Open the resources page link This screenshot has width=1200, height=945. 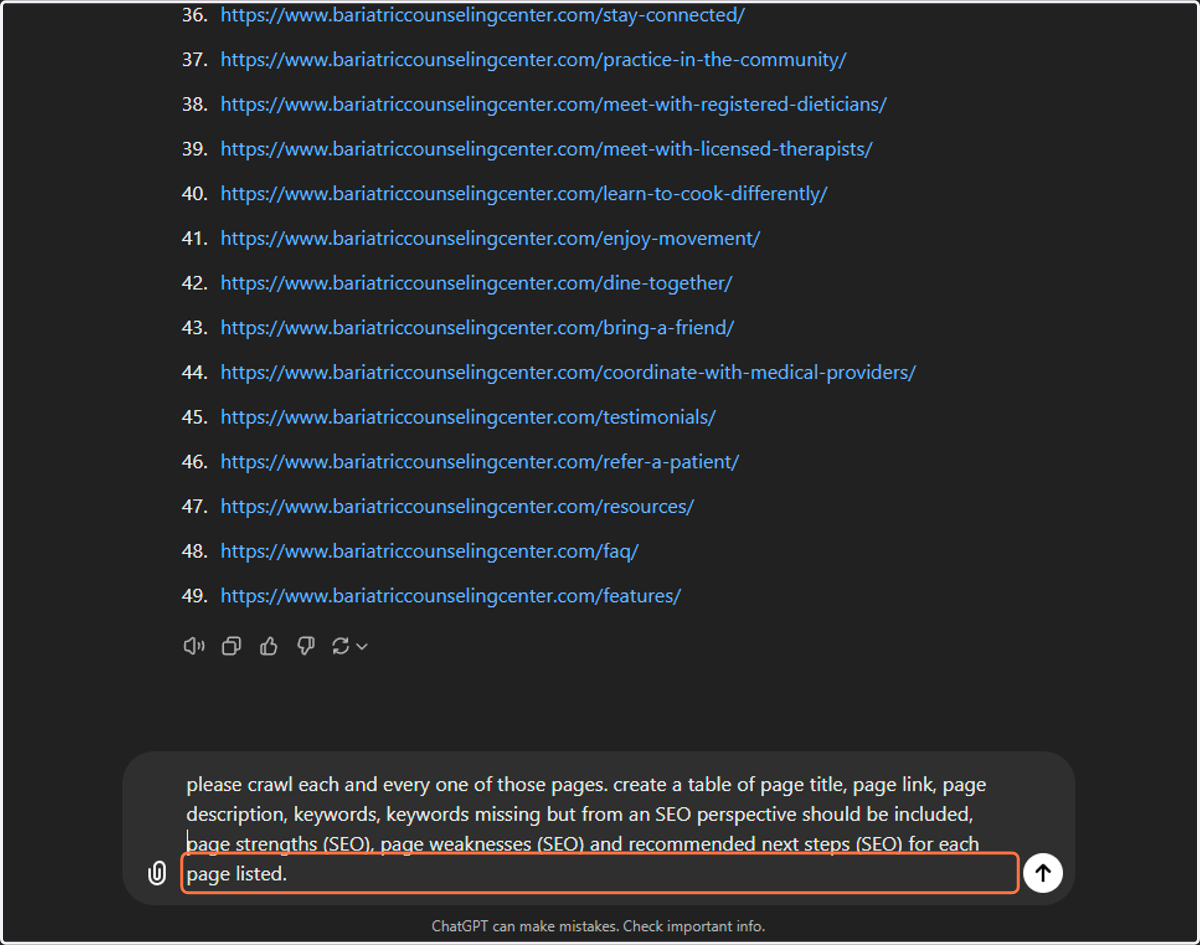pyautogui.click(x=457, y=506)
